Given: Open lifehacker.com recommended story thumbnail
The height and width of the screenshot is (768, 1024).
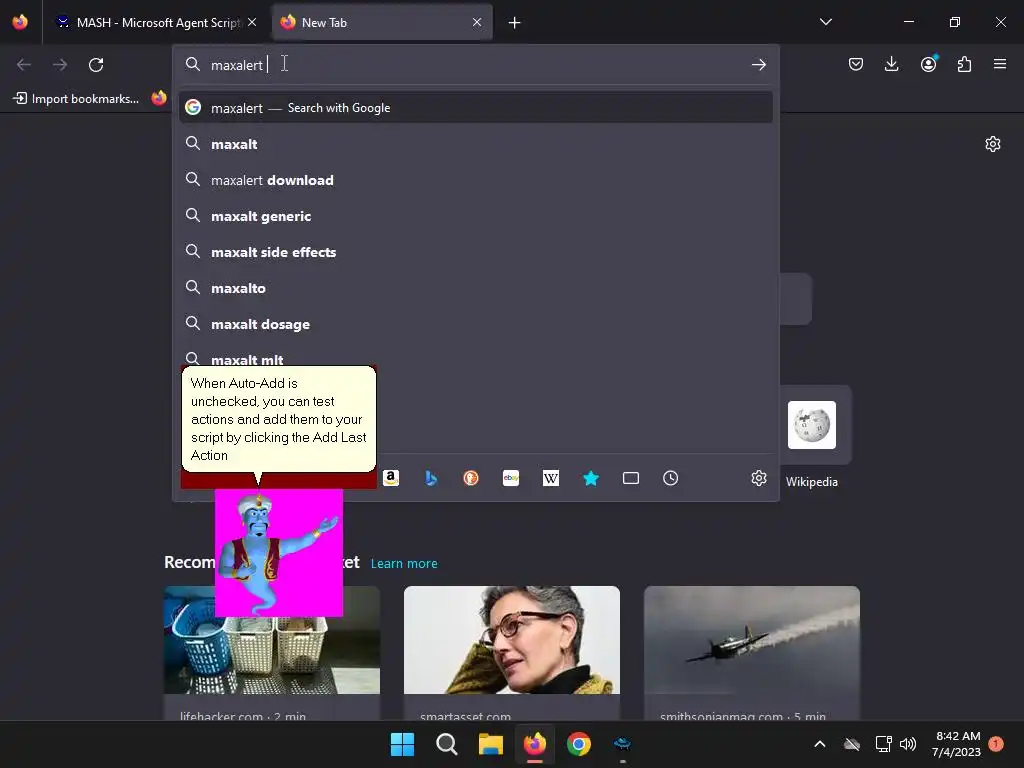Looking at the screenshot, I should (272, 640).
